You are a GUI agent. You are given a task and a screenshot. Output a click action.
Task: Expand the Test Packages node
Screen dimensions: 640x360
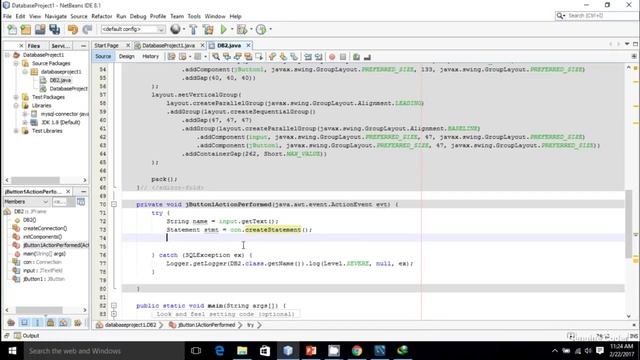pyautogui.click(x=16, y=97)
